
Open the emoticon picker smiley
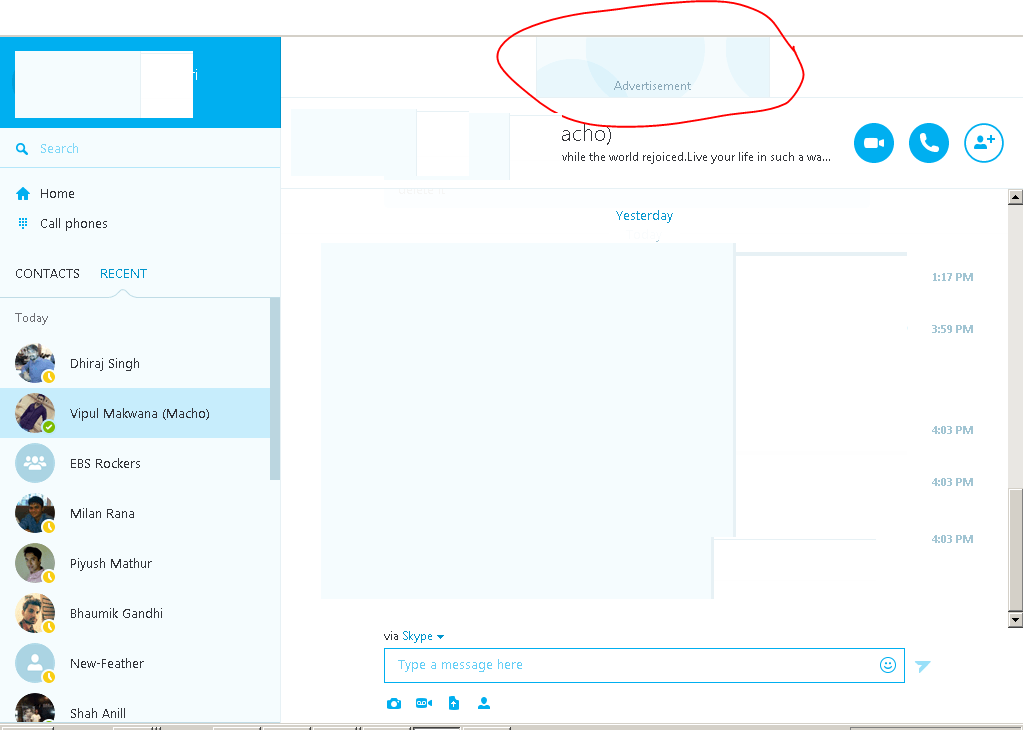click(x=888, y=665)
